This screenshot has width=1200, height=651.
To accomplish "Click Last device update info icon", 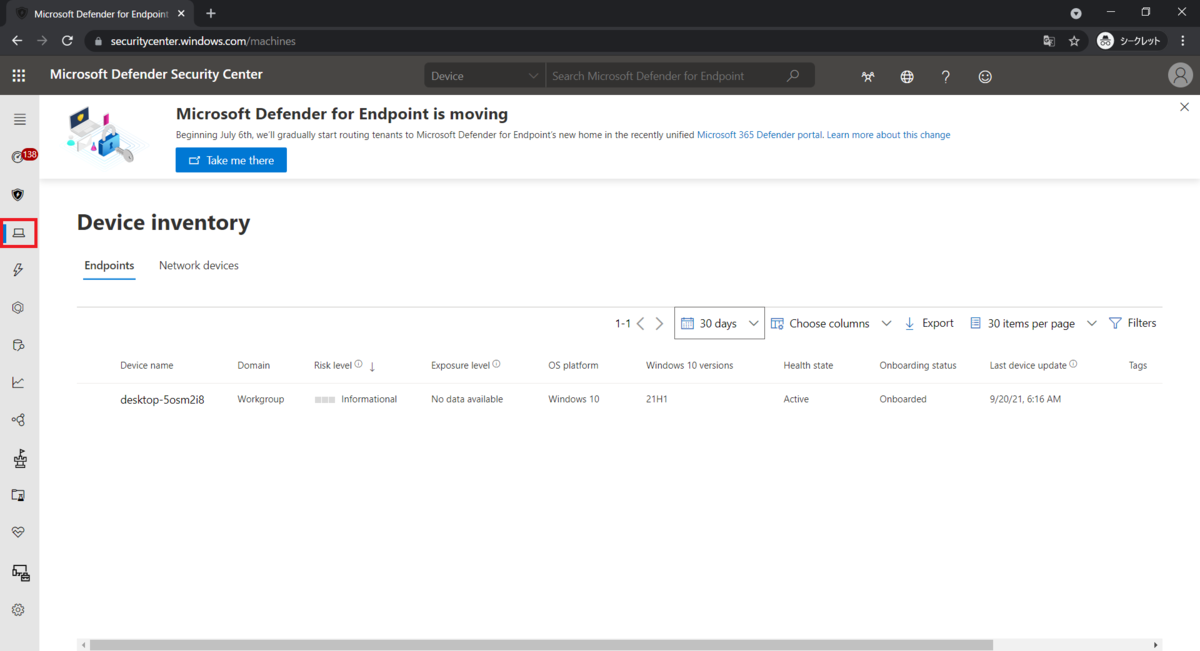I will point(1073,365).
